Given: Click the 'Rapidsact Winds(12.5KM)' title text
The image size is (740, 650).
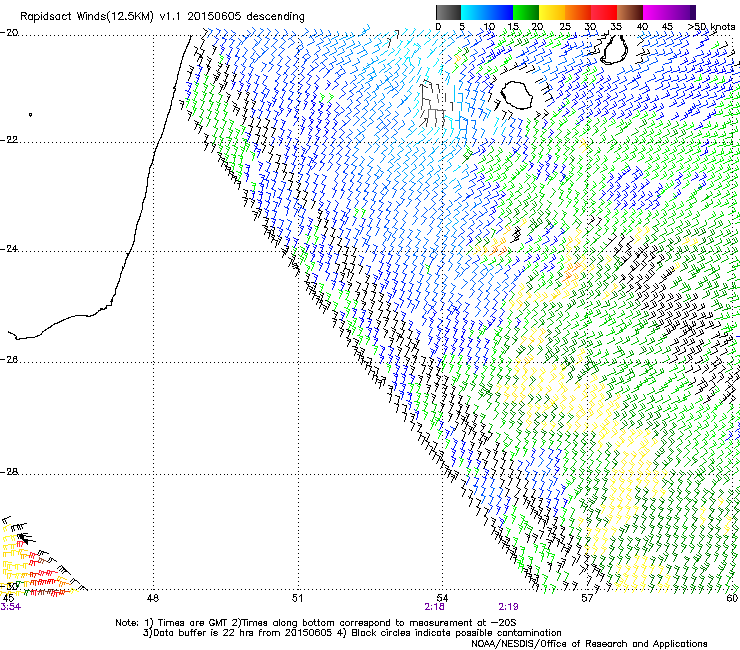Looking at the screenshot, I should pos(87,17).
